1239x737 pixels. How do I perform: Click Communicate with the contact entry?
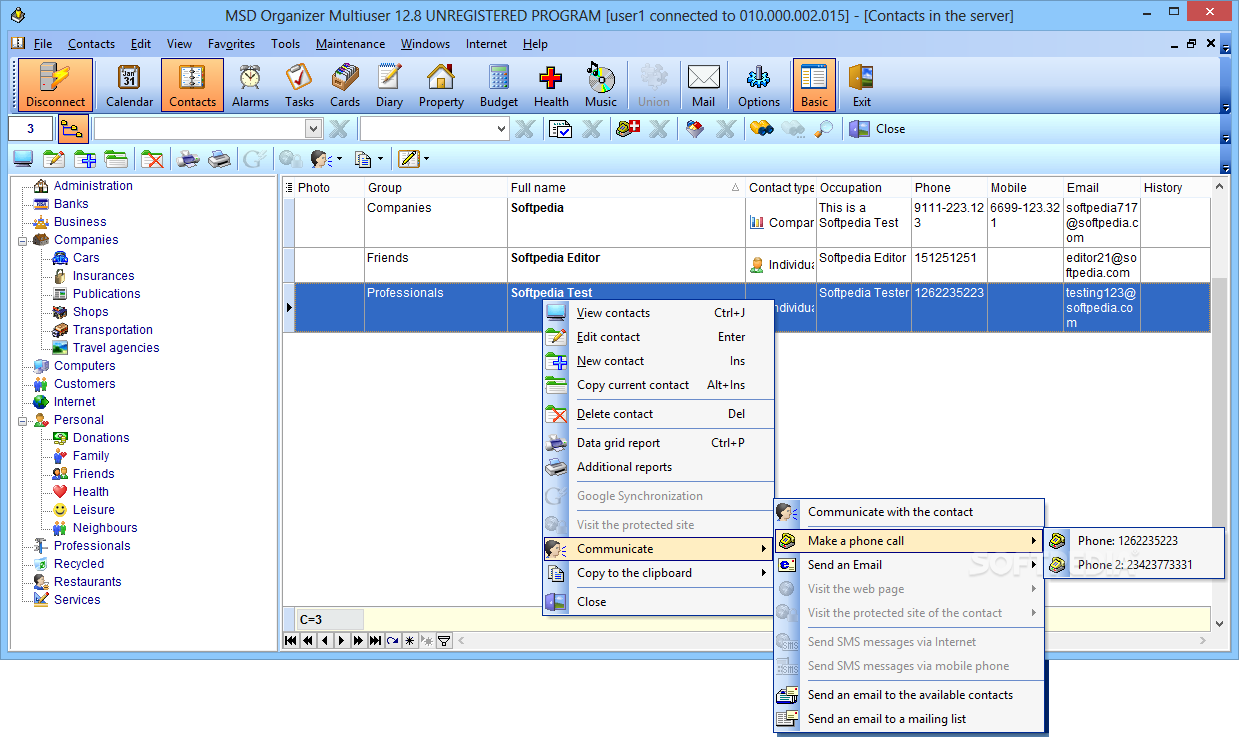pos(909,512)
